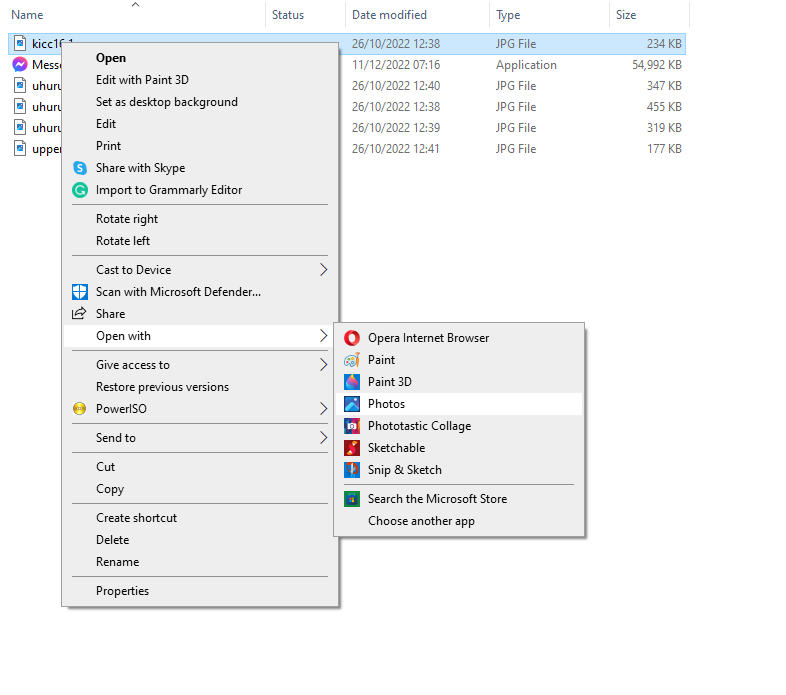Sort by the Date modified column header
This screenshot has height=695, width=786.
click(x=389, y=15)
